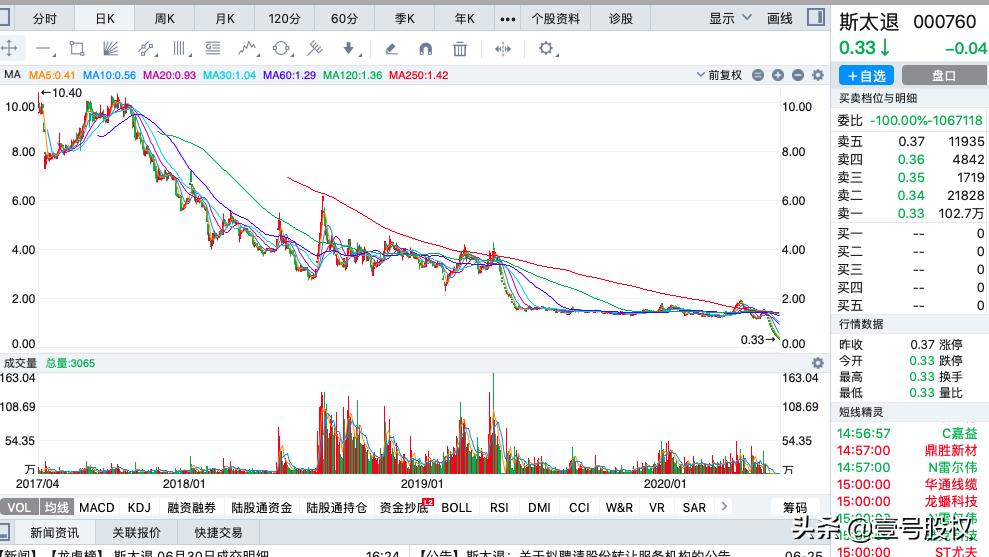The width and height of the screenshot is (989, 557).
Task: Click the eraser tool icon
Action: tap(391, 49)
